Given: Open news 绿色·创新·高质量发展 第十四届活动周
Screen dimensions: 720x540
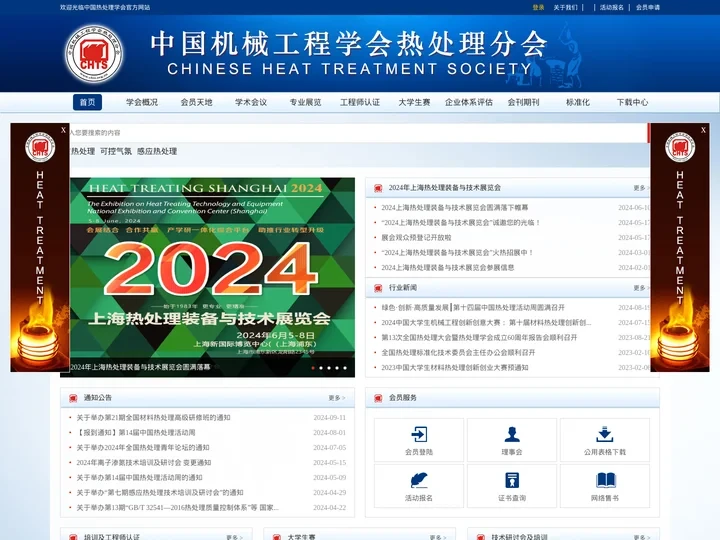Looking at the screenshot, I should (x=473, y=308).
